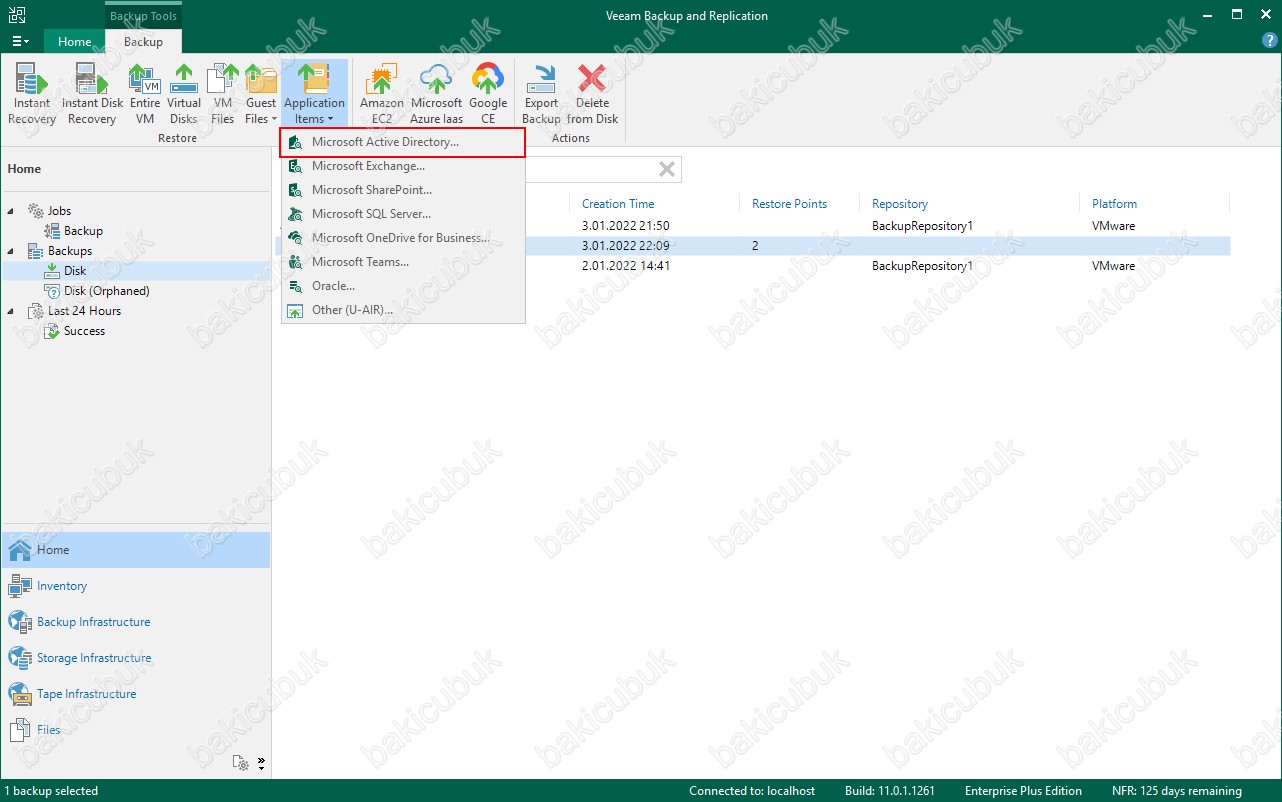Image resolution: width=1282 pixels, height=802 pixels.
Task: Select Microsoft SharePoint menu entry
Action: tap(402, 190)
